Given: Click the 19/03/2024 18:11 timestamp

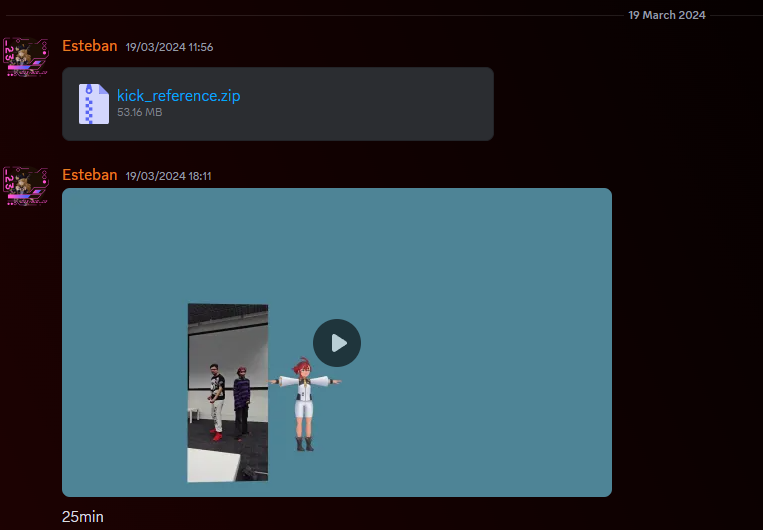Looking at the screenshot, I should [x=168, y=176].
